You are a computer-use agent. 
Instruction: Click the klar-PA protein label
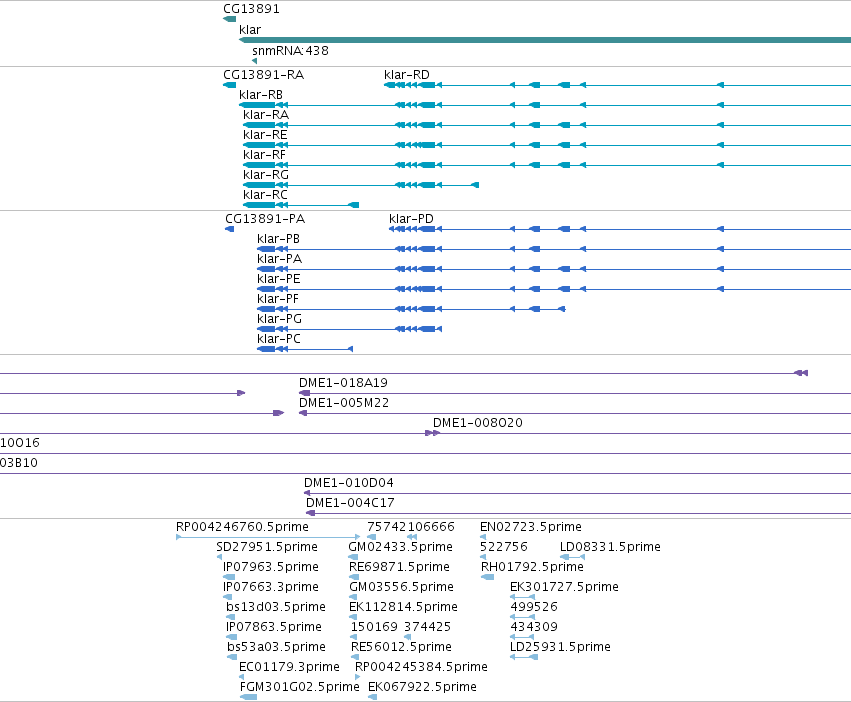coord(280,260)
